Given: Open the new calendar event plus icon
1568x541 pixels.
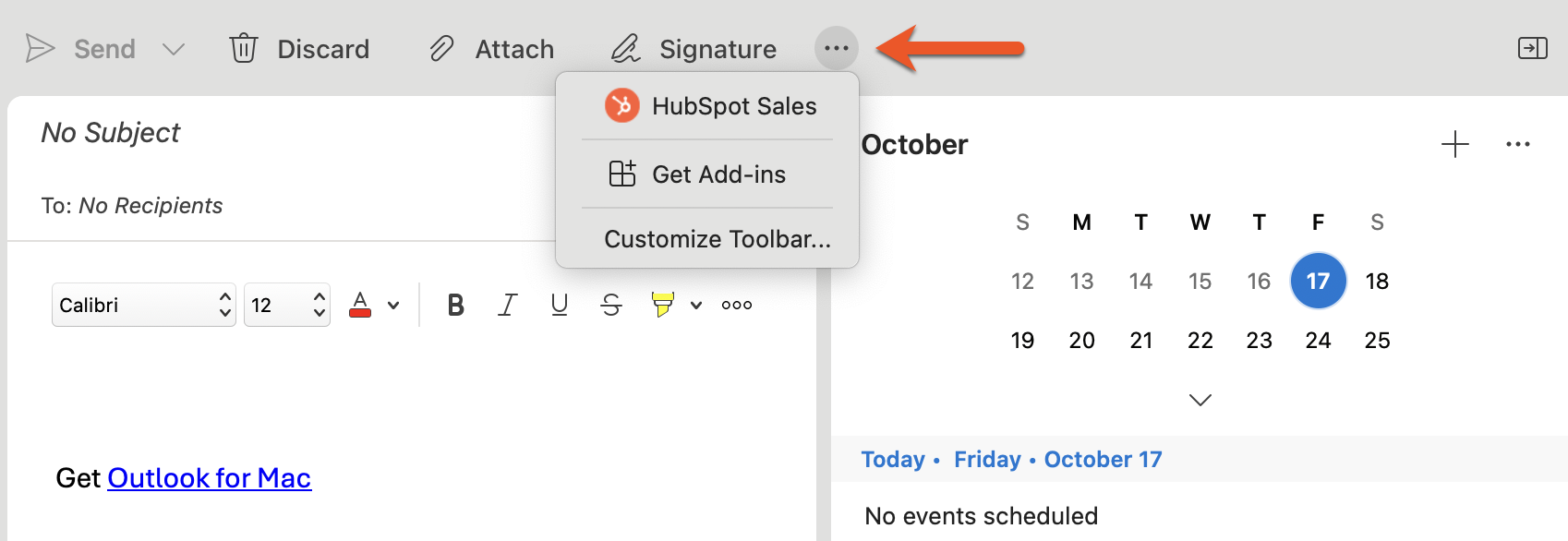Looking at the screenshot, I should pos(1454,144).
